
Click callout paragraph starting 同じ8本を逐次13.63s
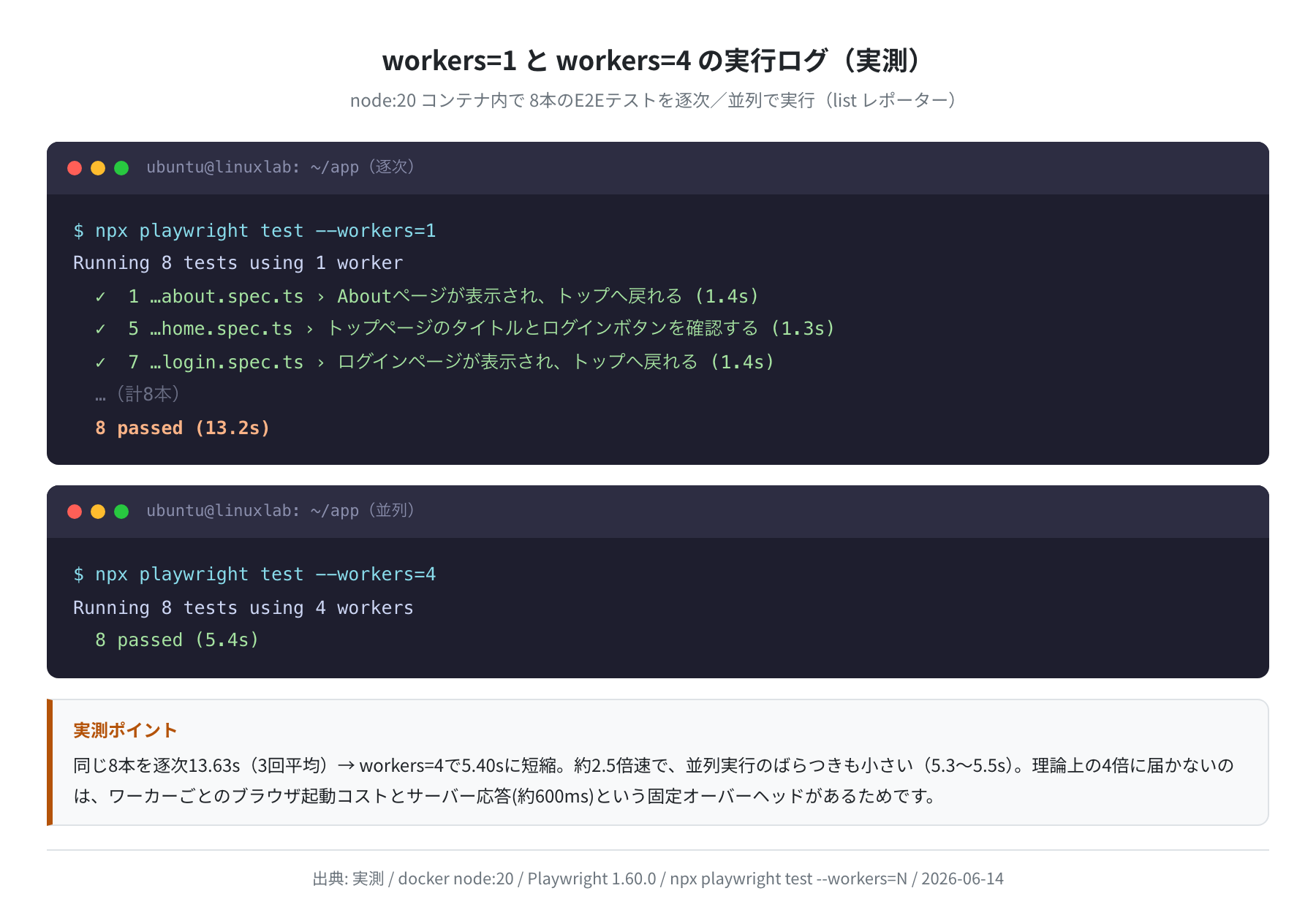pyautogui.click(x=654, y=781)
